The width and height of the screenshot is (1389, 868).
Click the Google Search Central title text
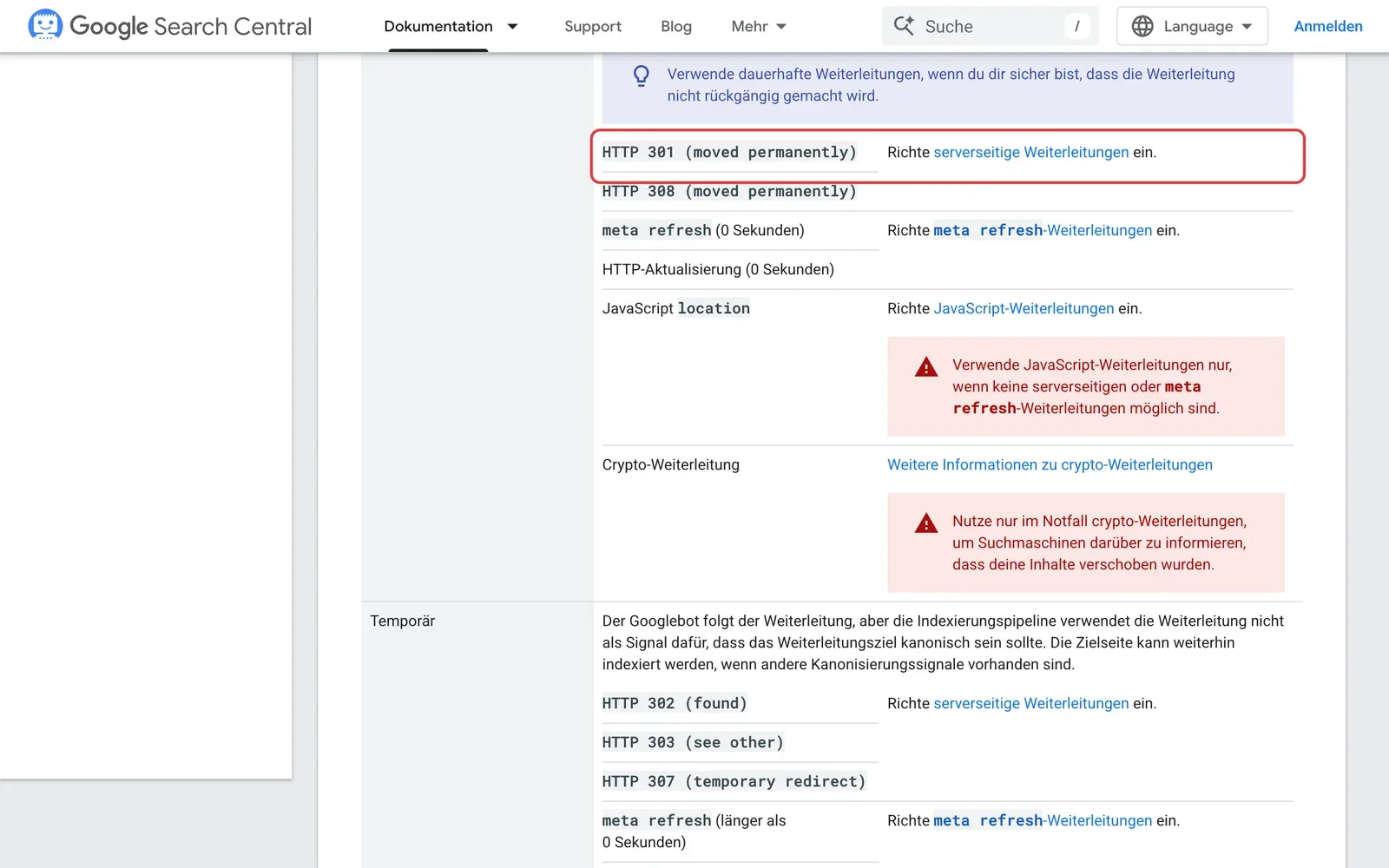(x=190, y=26)
